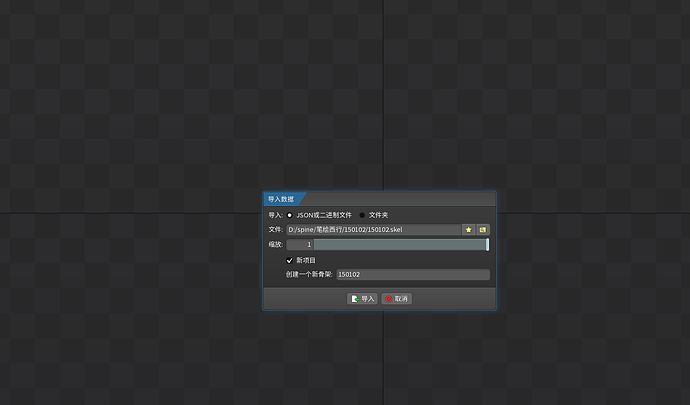Click the star favorites icon beside file path
690x405 pixels.
pyautogui.click(x=468, y=230)
